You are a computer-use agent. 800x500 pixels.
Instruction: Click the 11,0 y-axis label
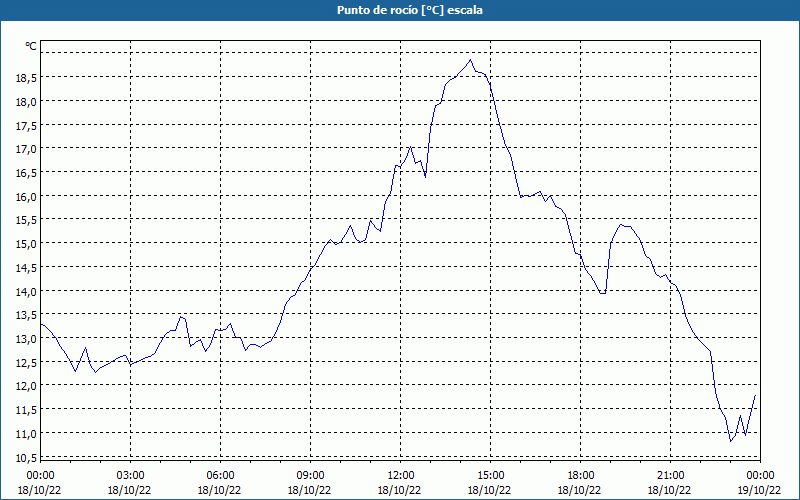tap(26, 434)
